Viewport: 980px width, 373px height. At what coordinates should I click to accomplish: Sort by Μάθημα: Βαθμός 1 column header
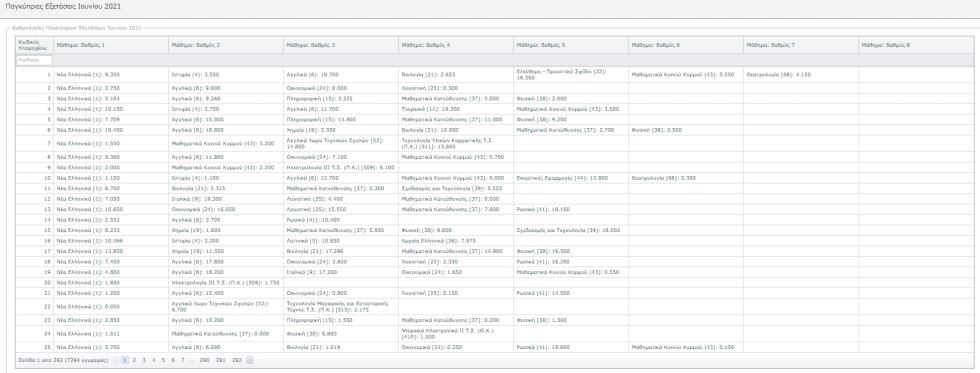tap(111, 45)
